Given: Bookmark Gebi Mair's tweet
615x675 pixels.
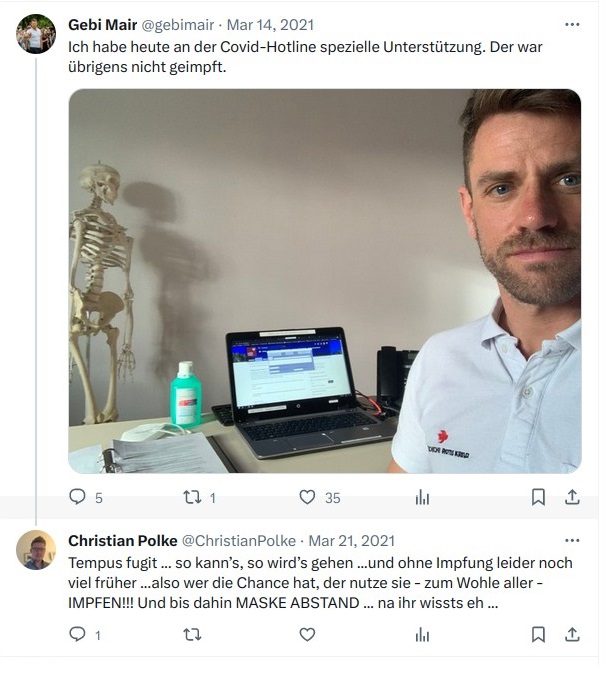Looking at the screenshot, I should click(x=538, y=497).
